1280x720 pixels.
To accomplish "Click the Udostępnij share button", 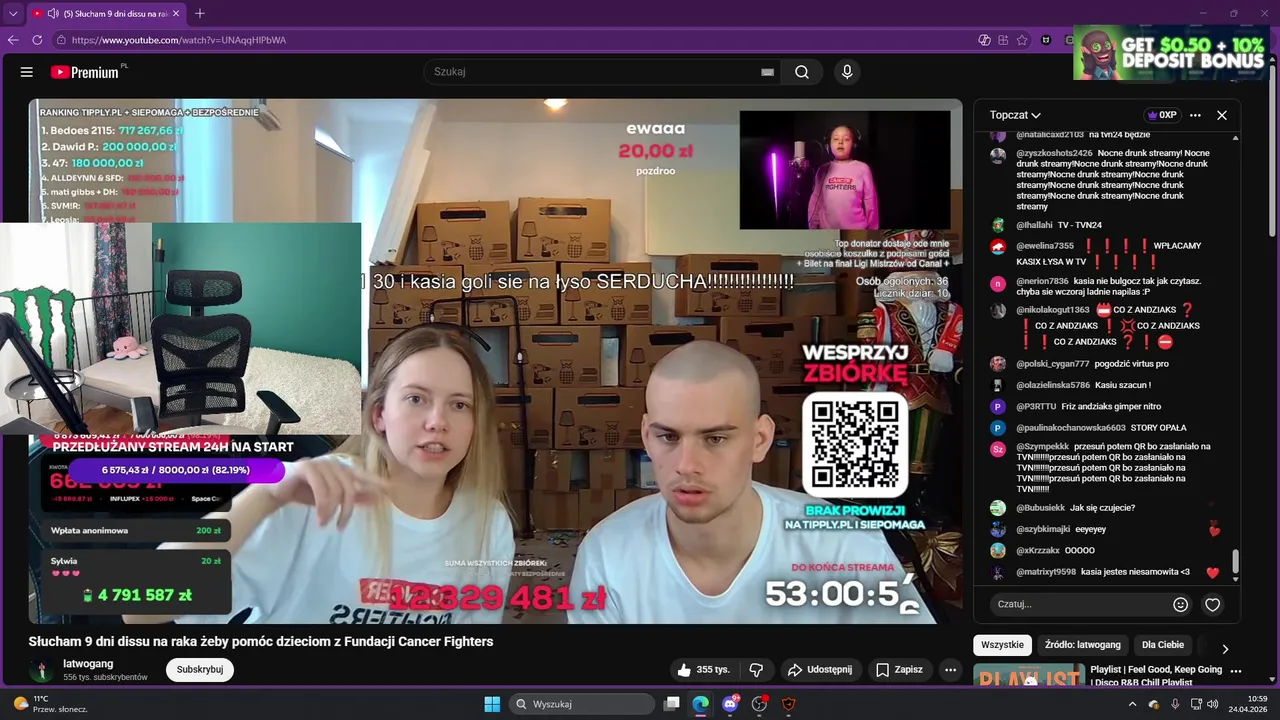I will (819, 670).
